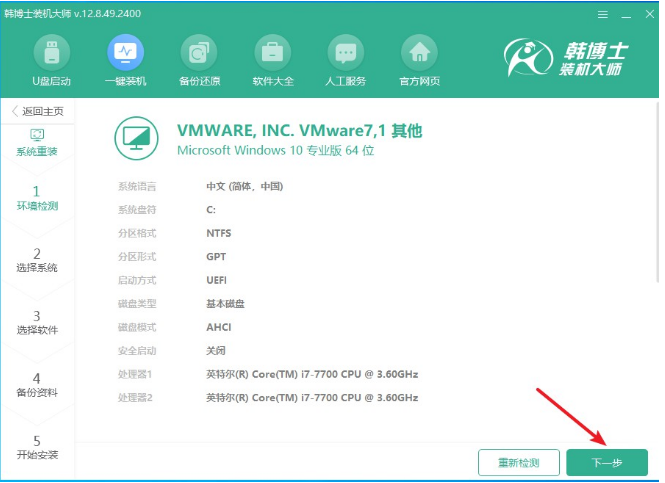Click the GPT partition style value
This screenshot has height=483, width=665.
coord(216,257)
